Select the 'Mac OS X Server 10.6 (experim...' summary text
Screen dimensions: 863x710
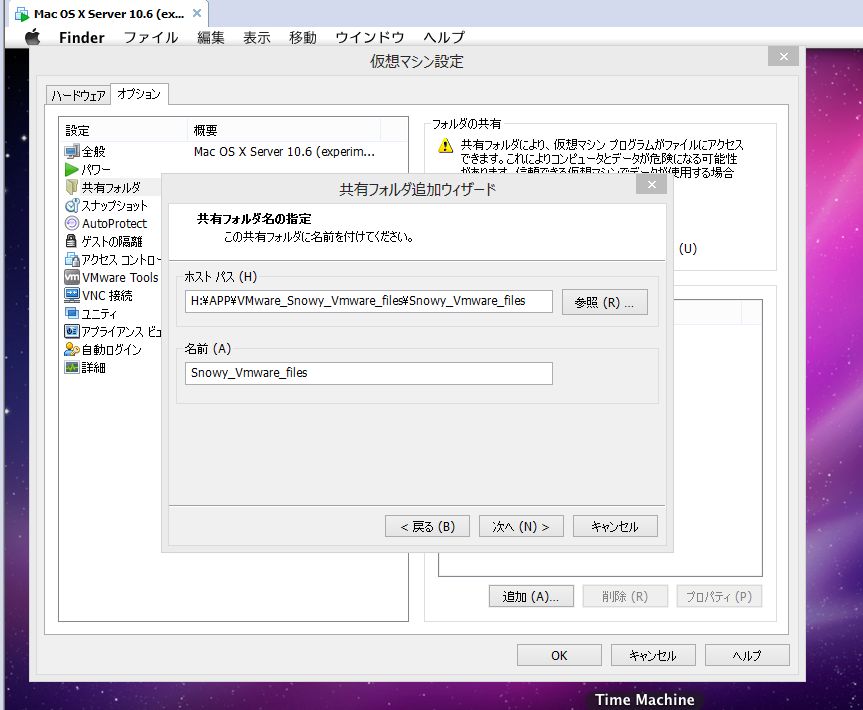(x=284, y=151)
